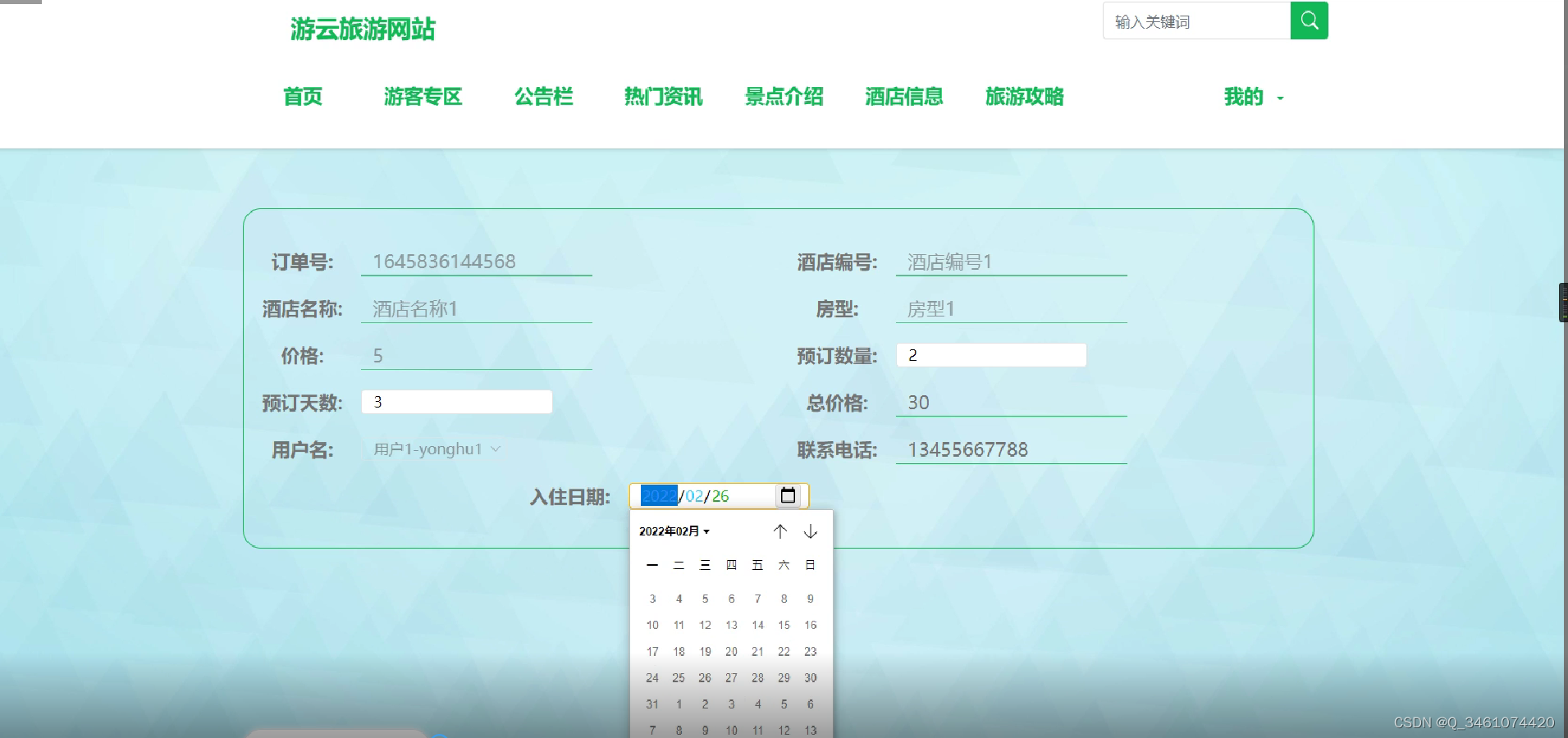Open the 用户名 select showing 用户1-yonghu1

(437, 449)
